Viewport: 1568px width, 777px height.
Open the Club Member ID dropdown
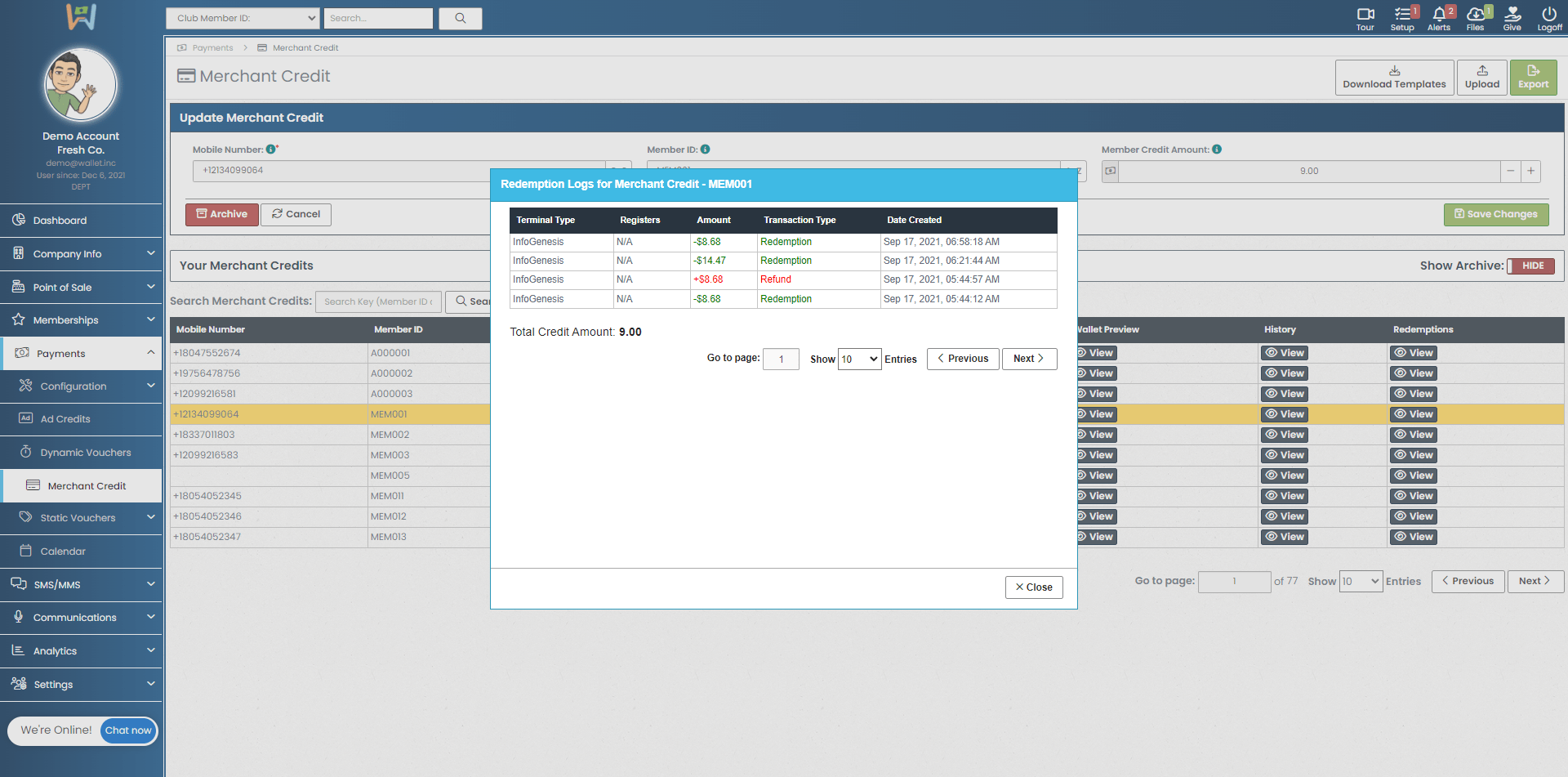[243, 18]
